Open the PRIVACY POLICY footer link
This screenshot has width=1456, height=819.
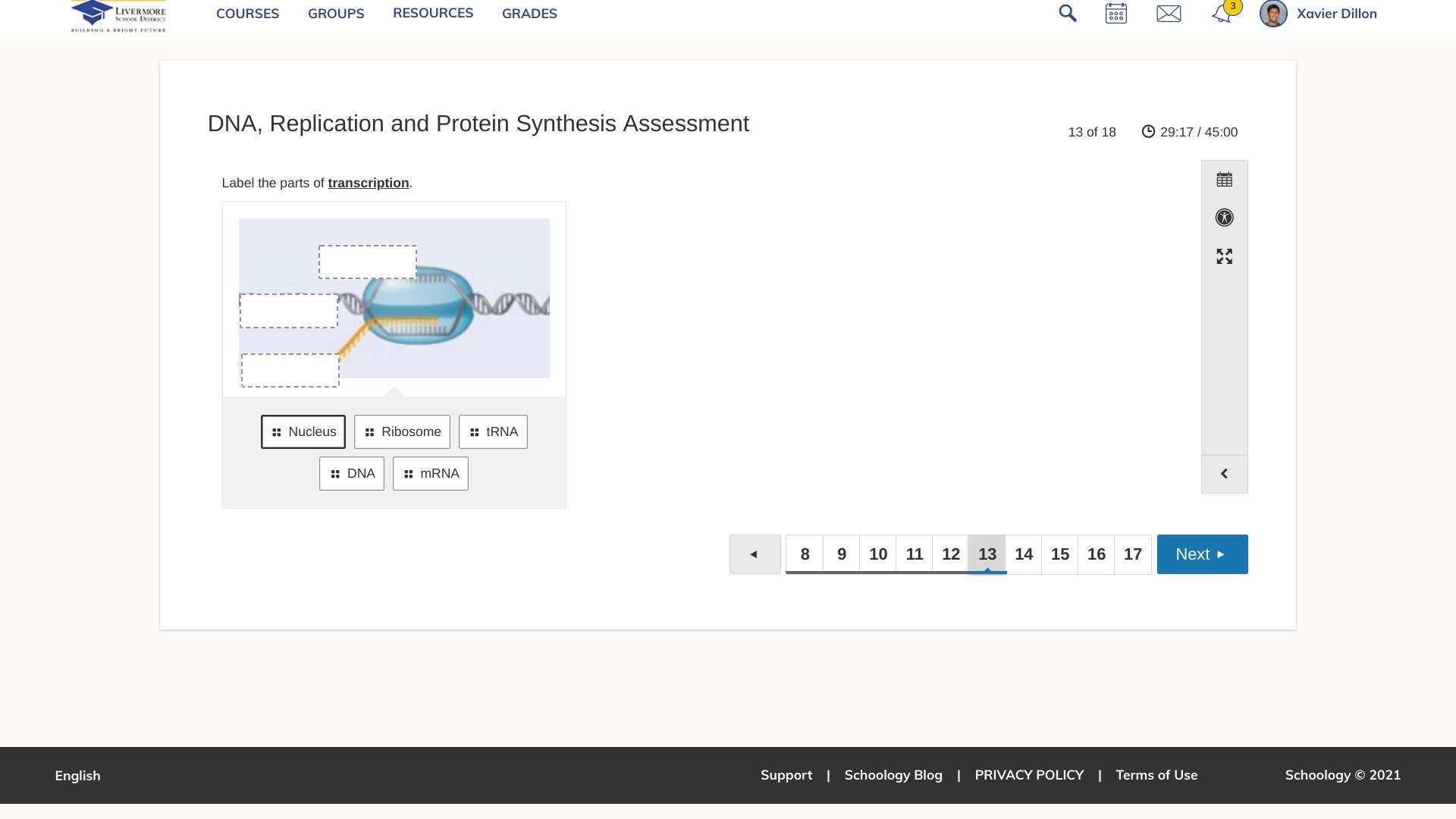(x=1028, y=775)
